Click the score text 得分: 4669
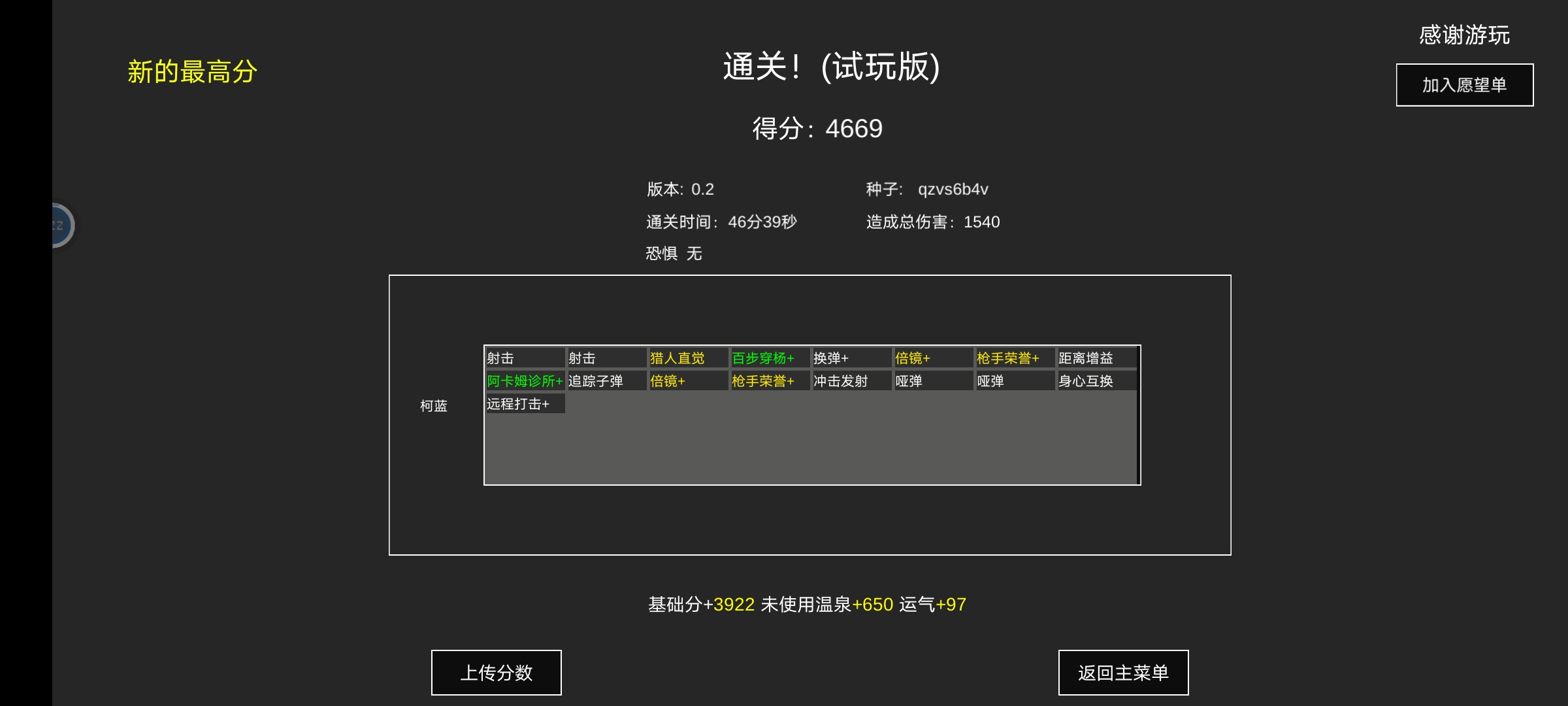This screenshot has width=1568, height=706. click(x=817, y=128)
